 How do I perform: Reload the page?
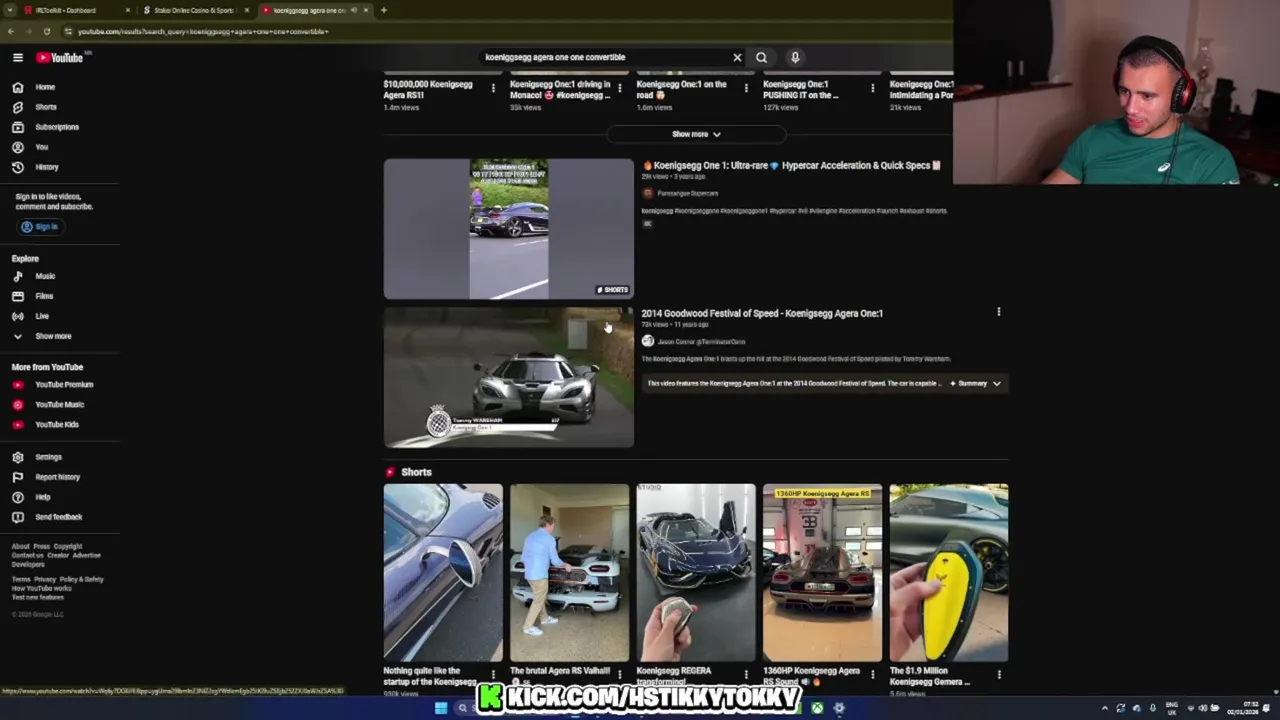[46, 31]
